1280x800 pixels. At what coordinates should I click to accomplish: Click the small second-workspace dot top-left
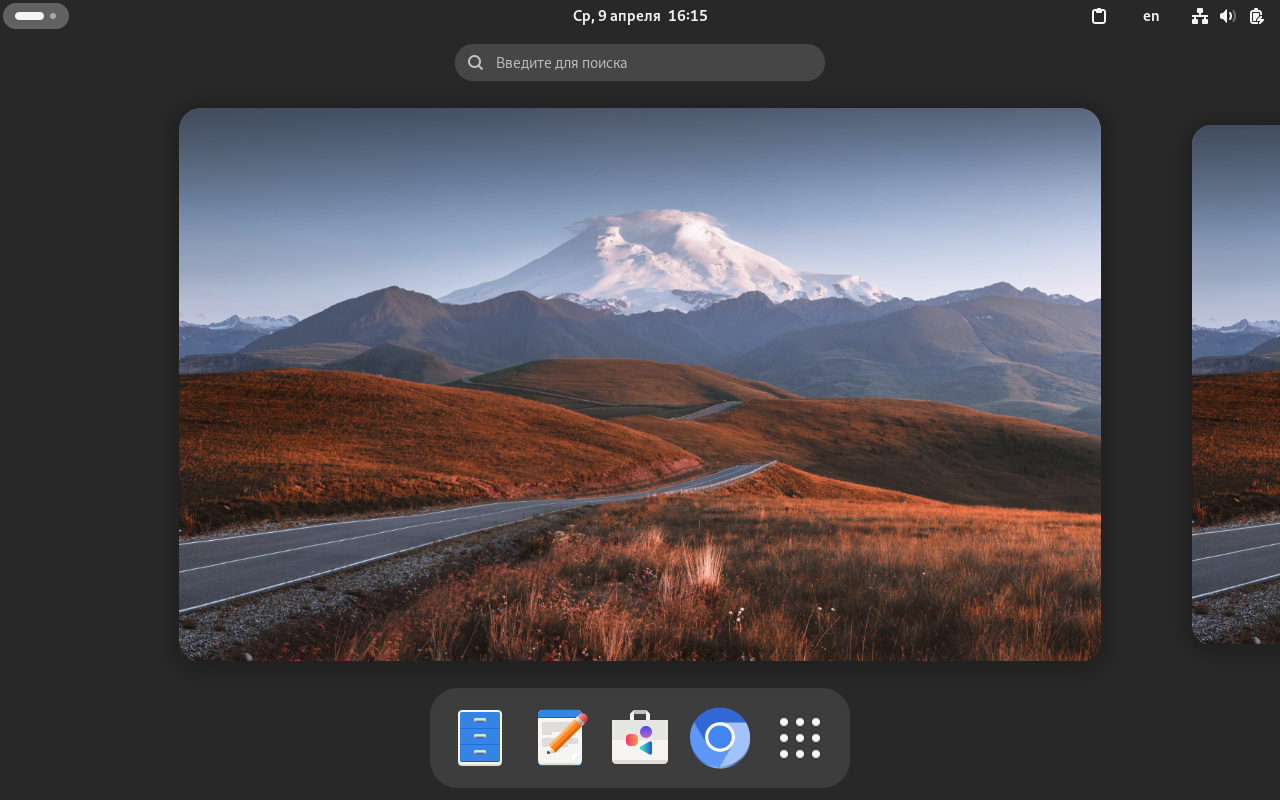point(53,16)
